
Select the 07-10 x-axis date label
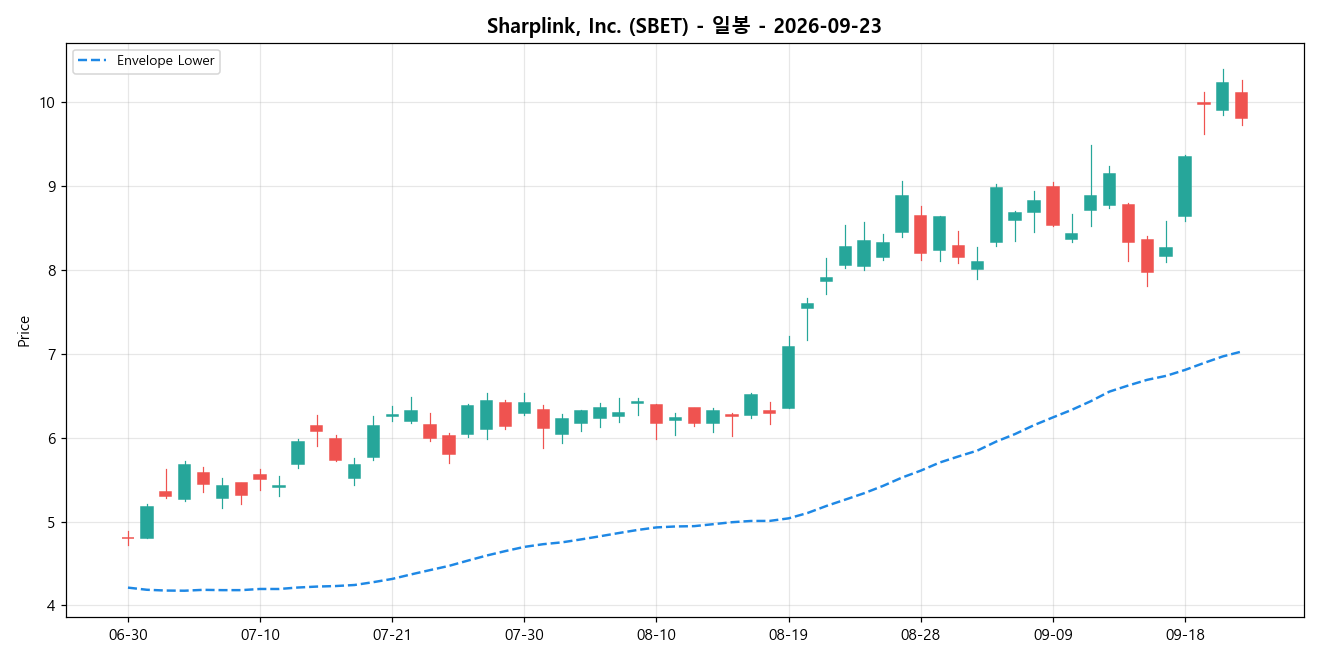pyautogui.click(x=260, y=634)
